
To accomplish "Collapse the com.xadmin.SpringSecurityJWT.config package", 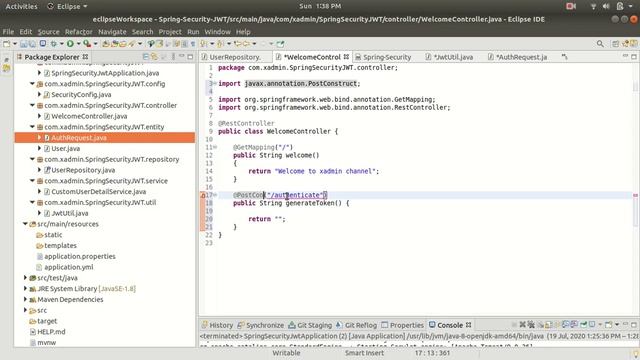I will (32, 84).
